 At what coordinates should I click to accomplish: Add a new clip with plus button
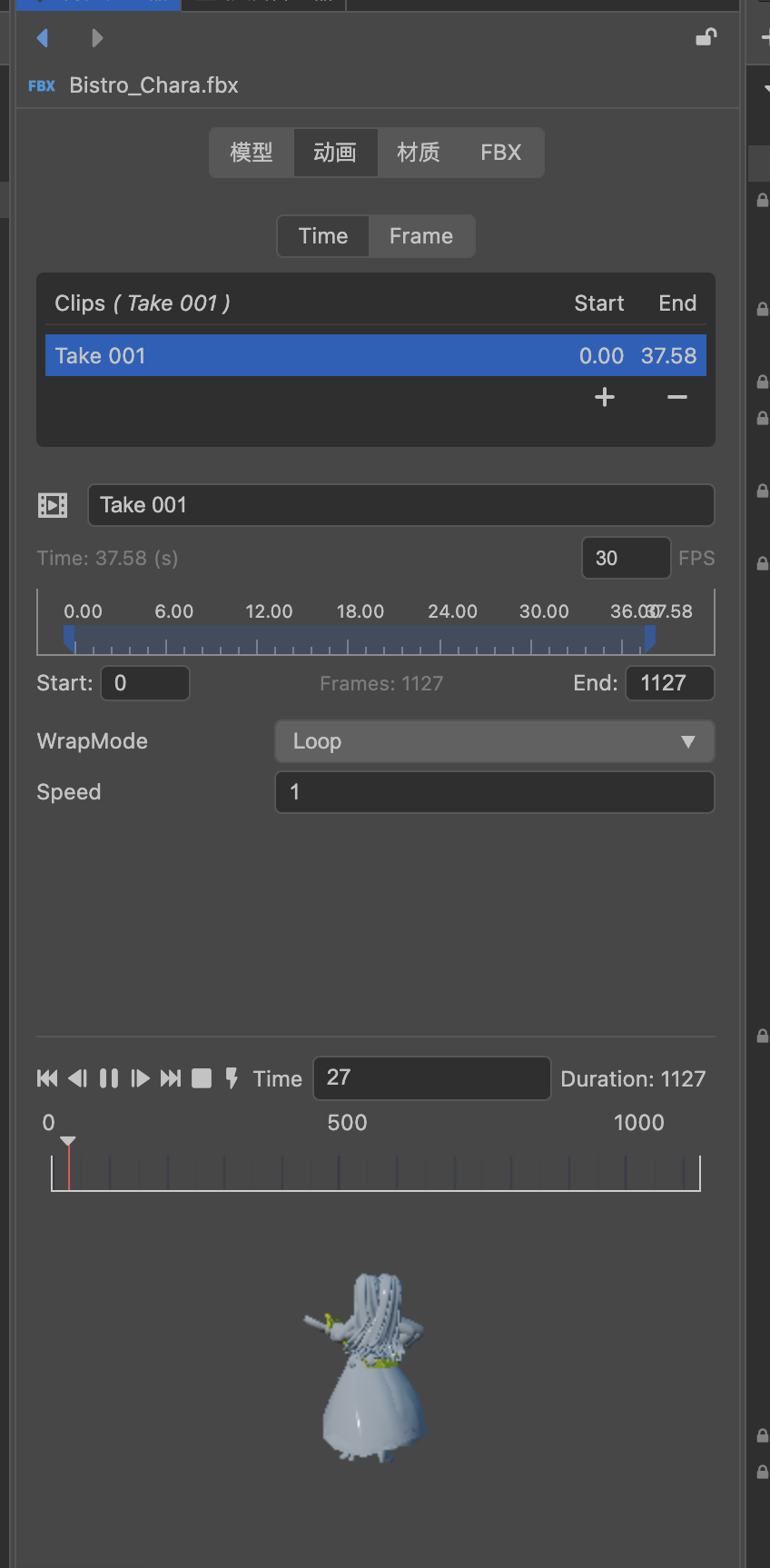[x=605, y=397]
